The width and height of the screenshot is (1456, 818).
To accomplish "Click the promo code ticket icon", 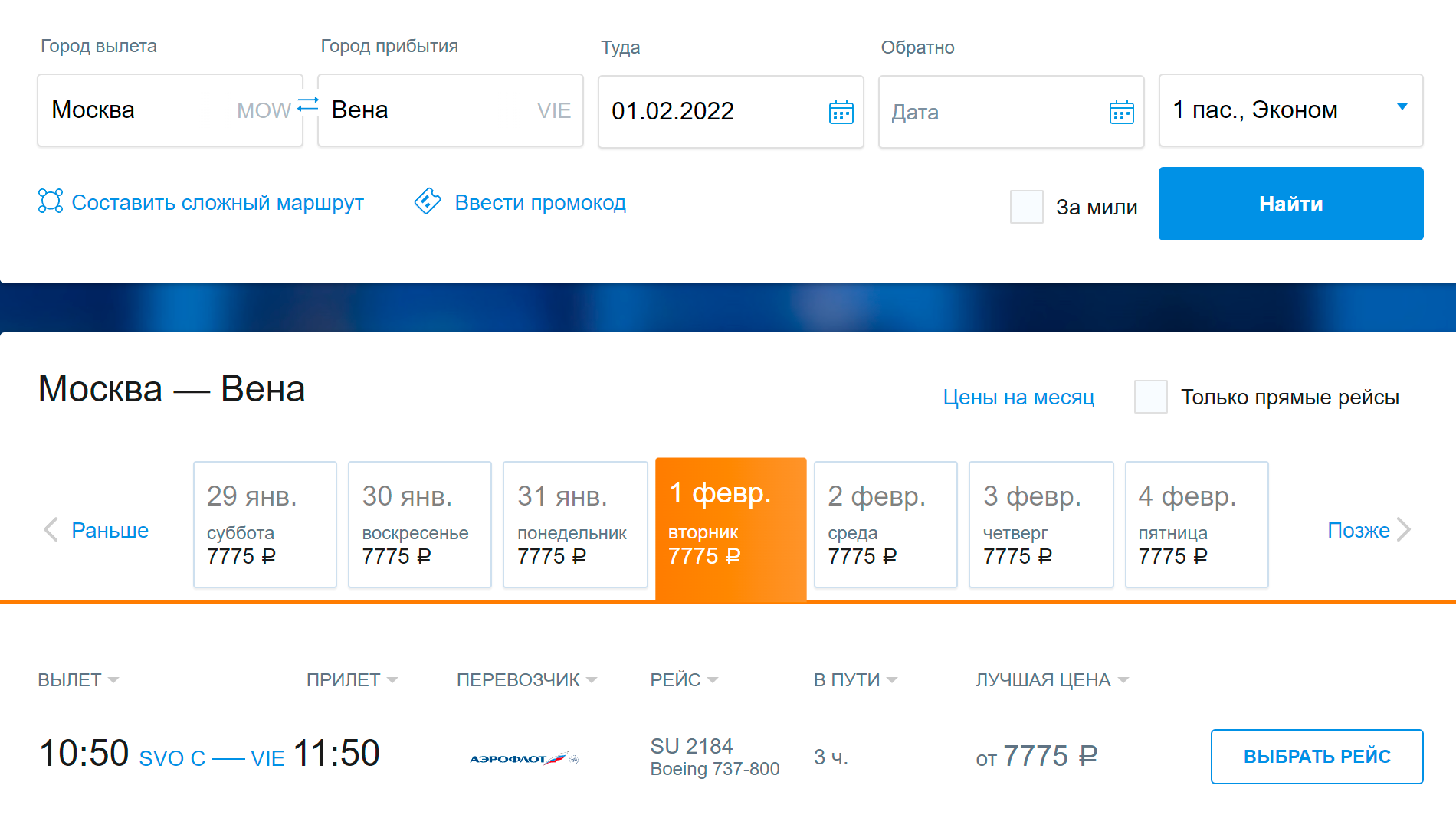I will [428, 201].
